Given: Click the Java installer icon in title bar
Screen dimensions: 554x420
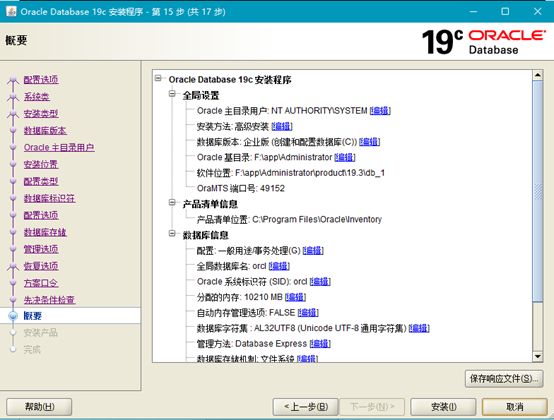Looking at the screenshot, I should pos(11,11).
